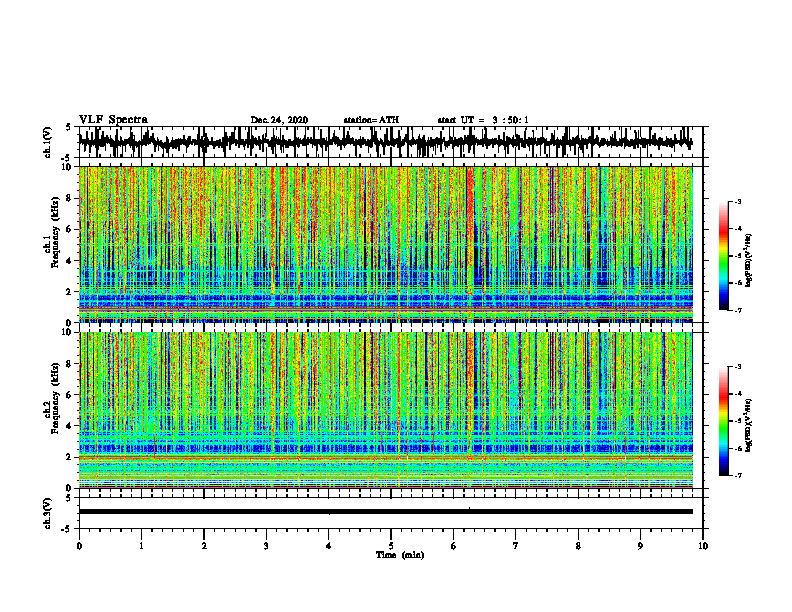
Task: Click the "Time (min)" axis title
Action: (x=400, y=555)
